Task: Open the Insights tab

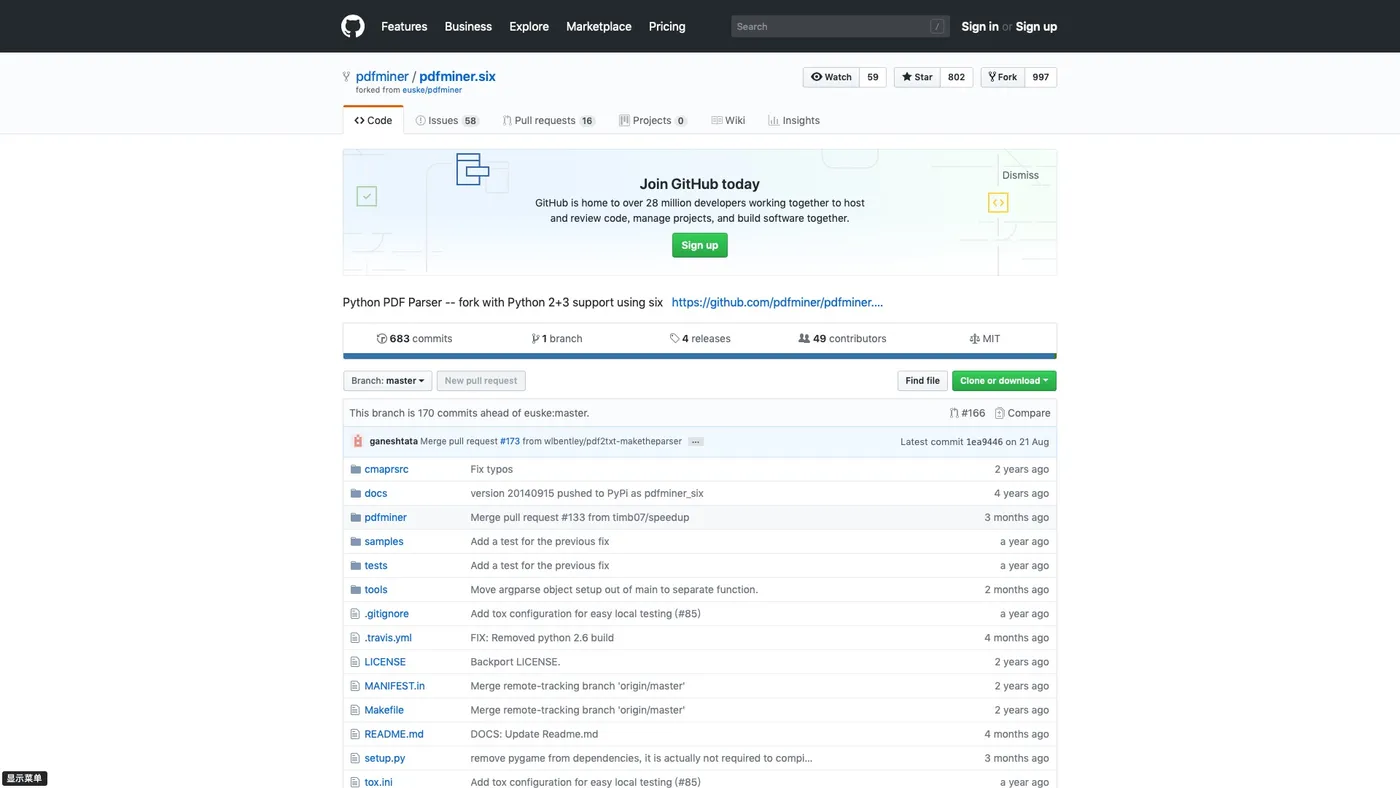Action: (x=794, y=120)
